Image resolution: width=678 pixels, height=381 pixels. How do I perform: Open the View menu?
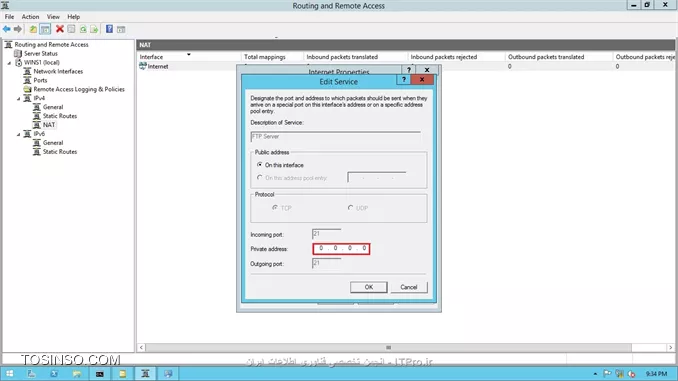(x=53, y=16)
